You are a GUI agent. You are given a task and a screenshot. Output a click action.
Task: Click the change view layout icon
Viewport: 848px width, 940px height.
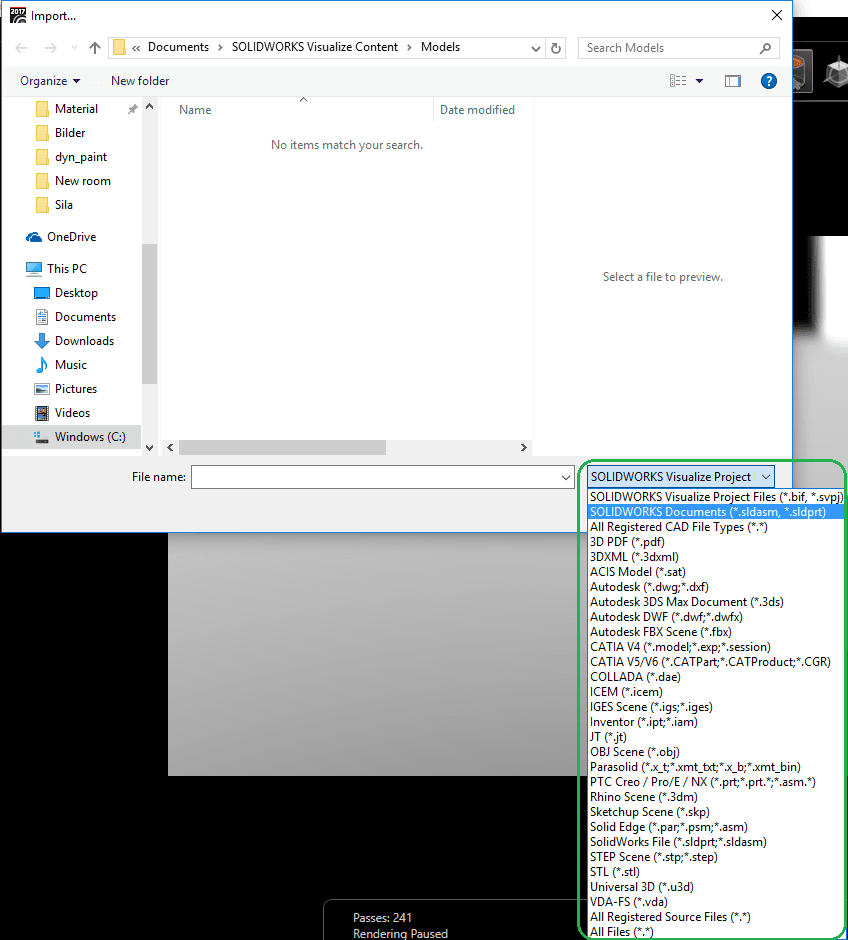coord(679,81)
